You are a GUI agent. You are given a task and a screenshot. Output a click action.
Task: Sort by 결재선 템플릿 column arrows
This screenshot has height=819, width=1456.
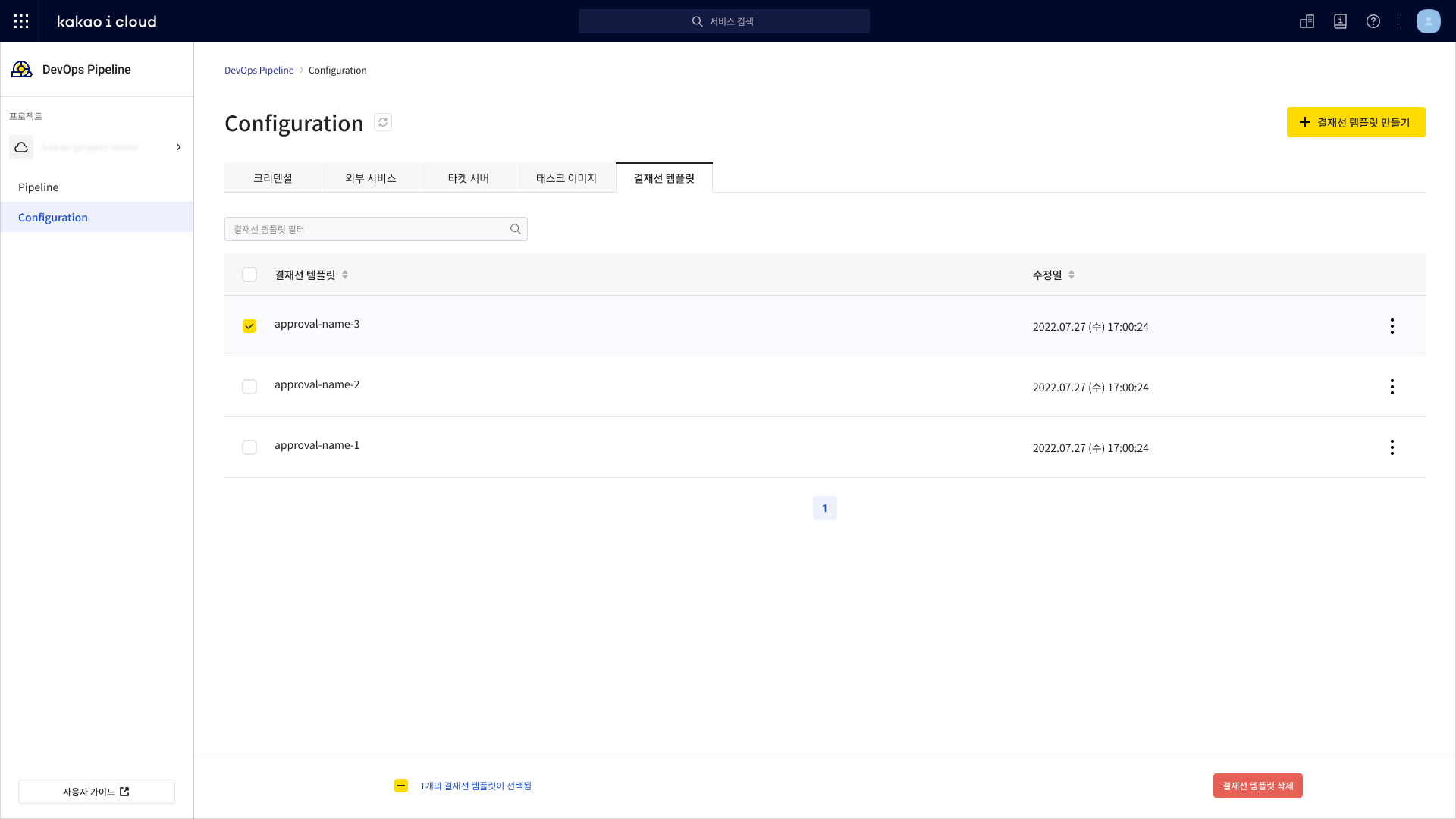[x=345, y=275]
